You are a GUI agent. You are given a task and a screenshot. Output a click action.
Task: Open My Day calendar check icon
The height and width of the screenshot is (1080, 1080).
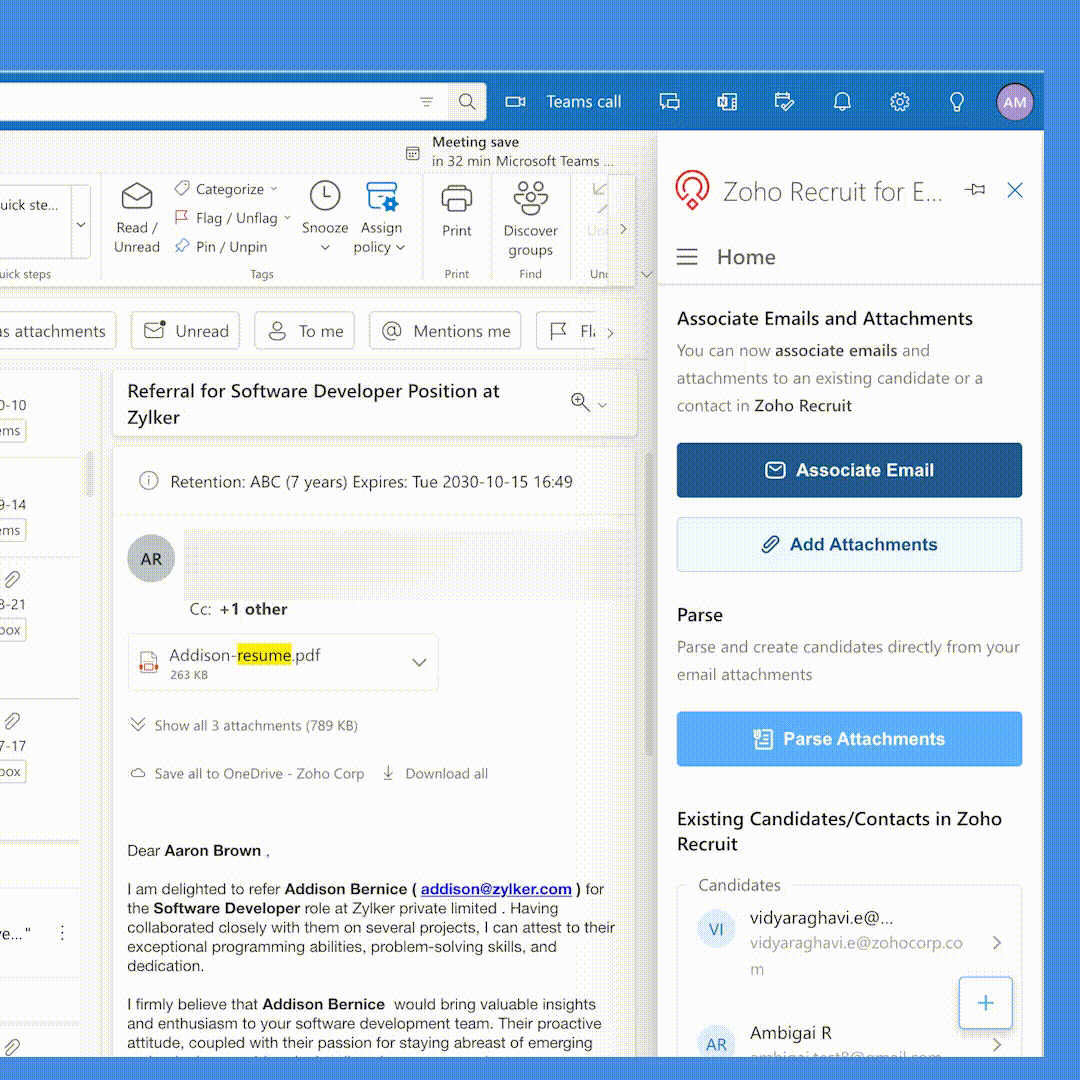pos(784,102)
